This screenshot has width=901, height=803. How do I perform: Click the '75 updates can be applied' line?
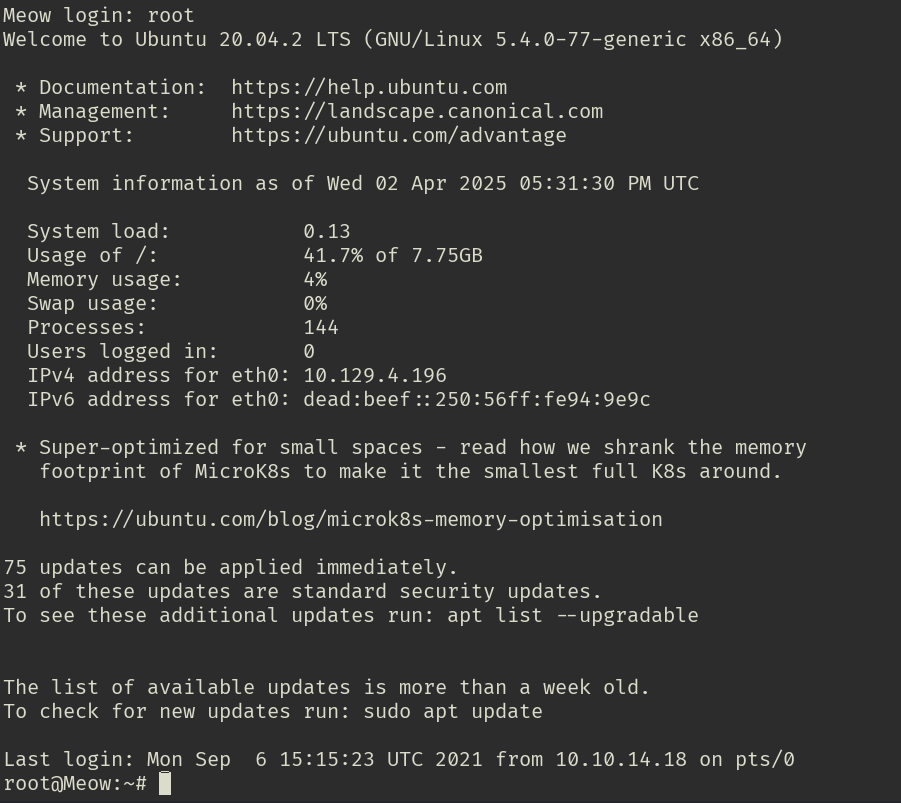[230, 568]
